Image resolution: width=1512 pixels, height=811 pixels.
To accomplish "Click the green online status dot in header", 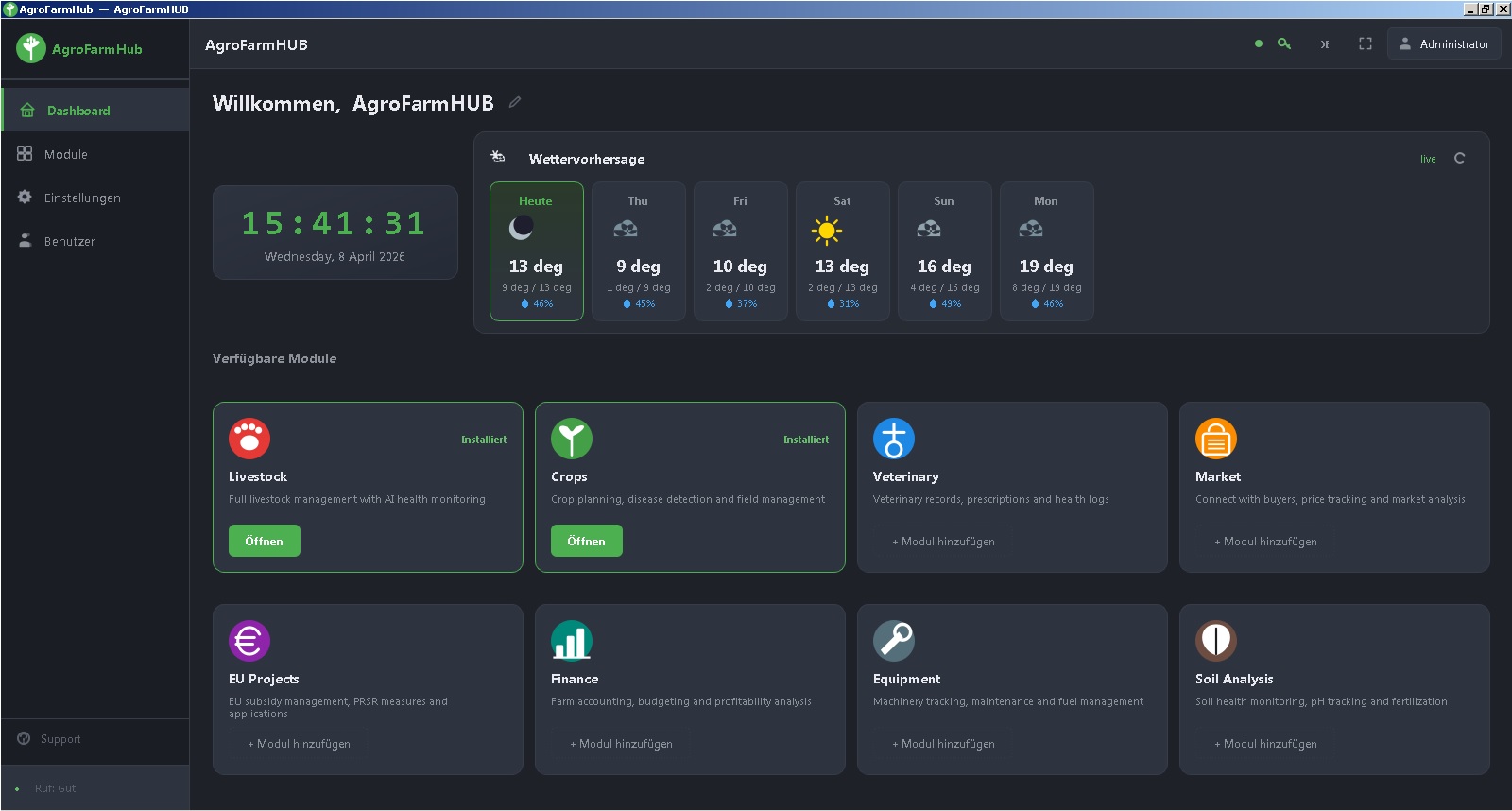I will (1259, 43).
